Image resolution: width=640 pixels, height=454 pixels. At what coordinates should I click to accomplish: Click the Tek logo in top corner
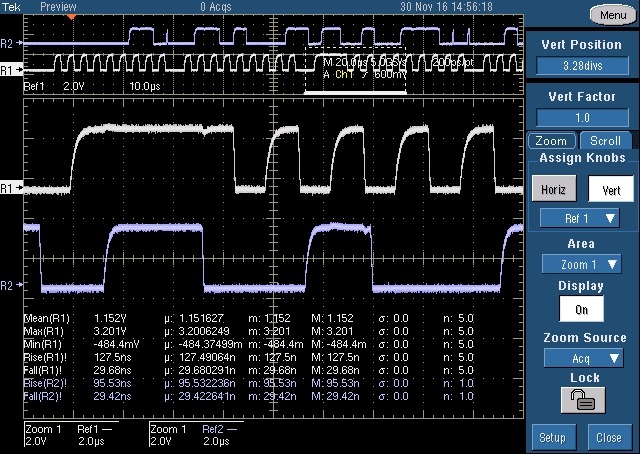(12, 6)
